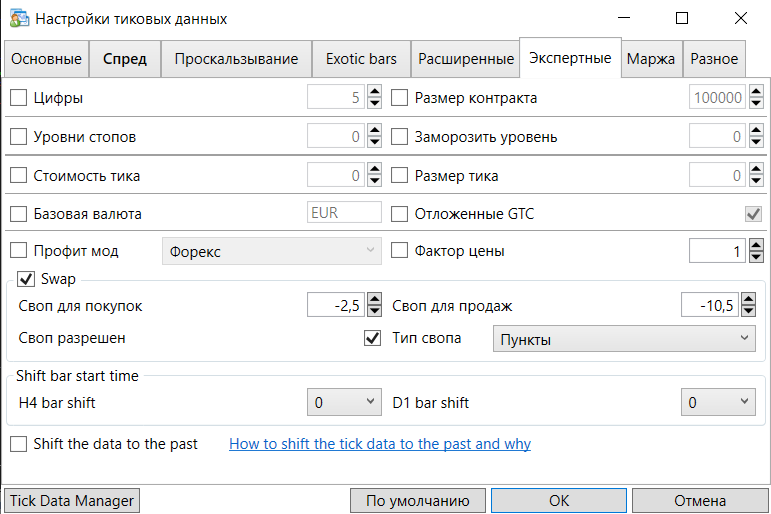Uncheck the Своп разрешен checkbox

(x=372, y=338)
